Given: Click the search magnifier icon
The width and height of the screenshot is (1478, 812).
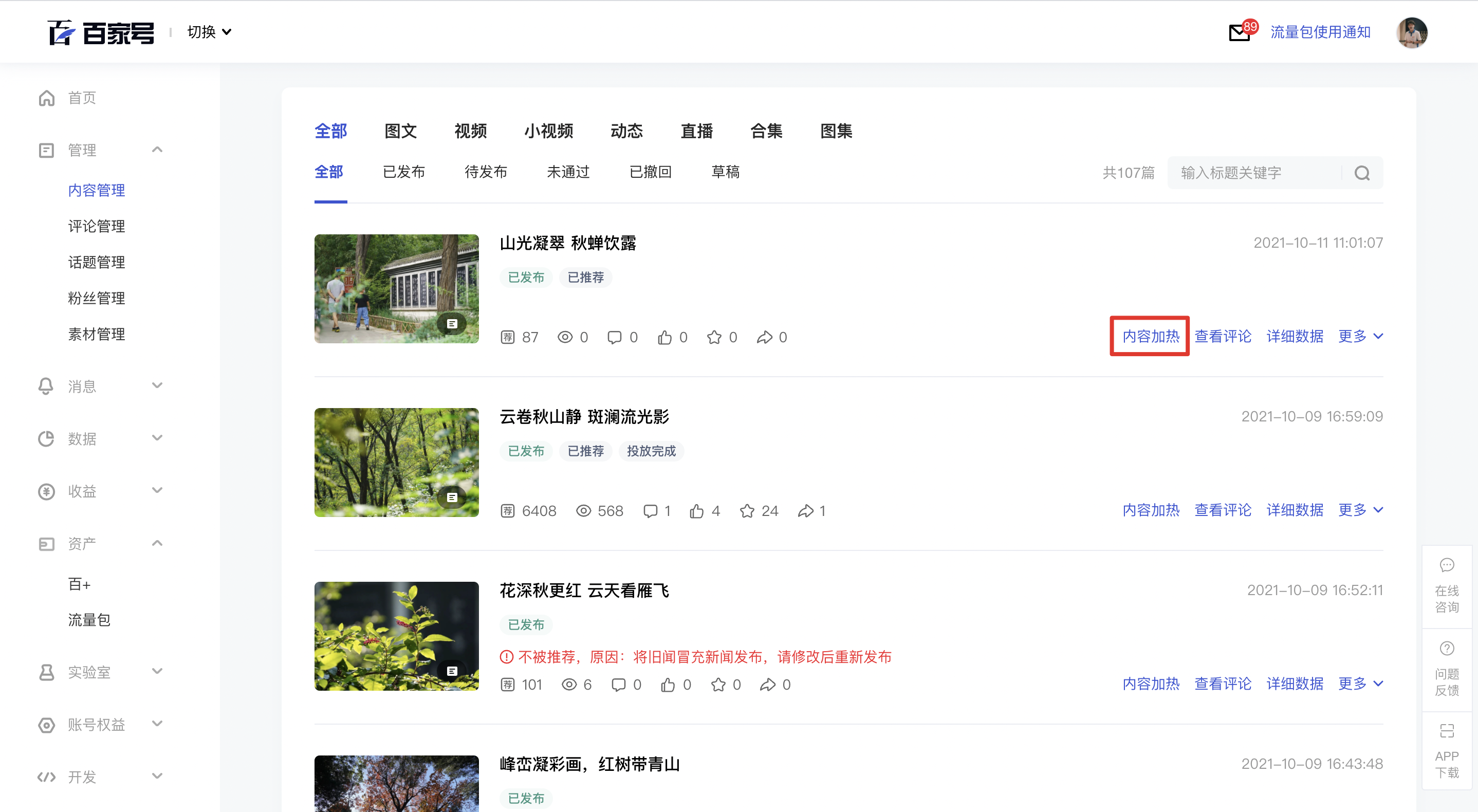Looking at the screenshot, I should [1362, 173].
